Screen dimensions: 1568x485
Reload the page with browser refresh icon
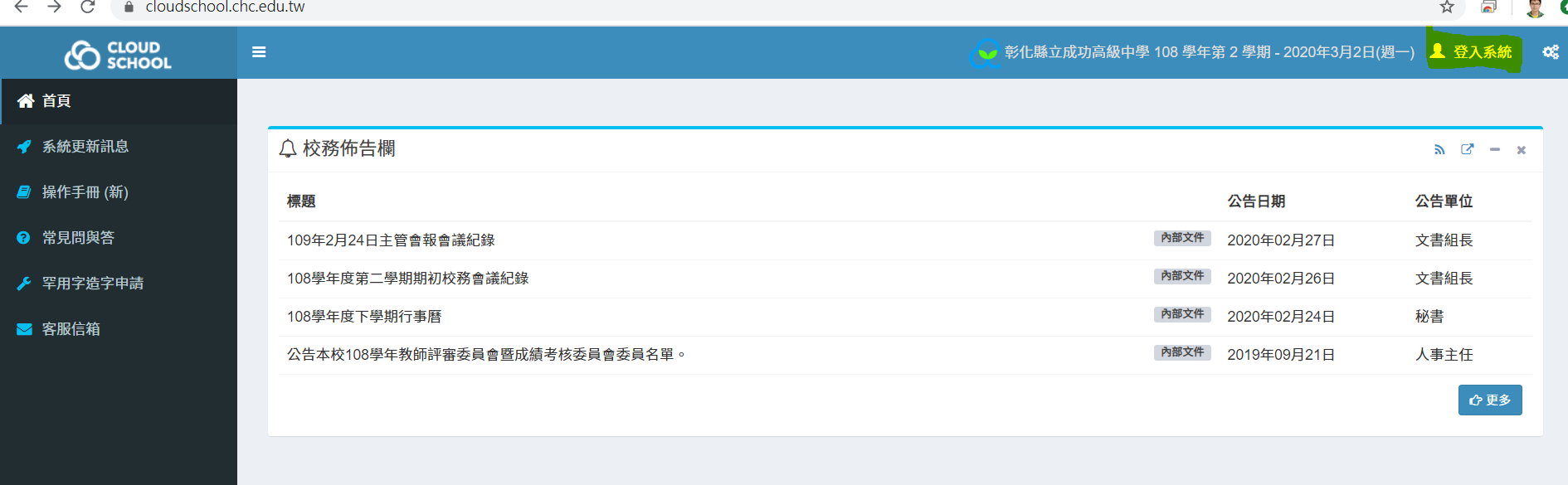pyautogui.click(x=88, y=7)
